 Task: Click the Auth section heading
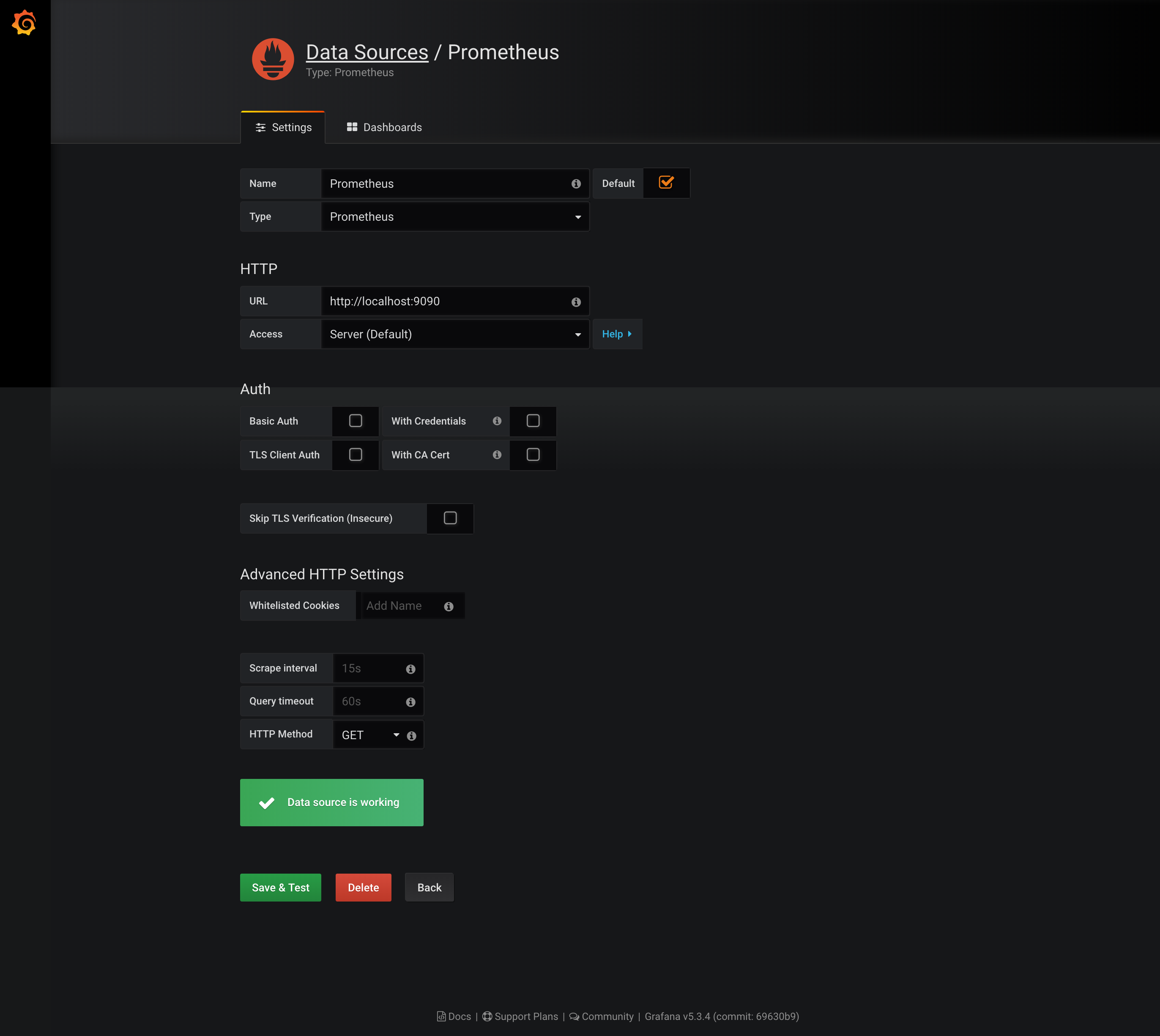coord(255,389)
